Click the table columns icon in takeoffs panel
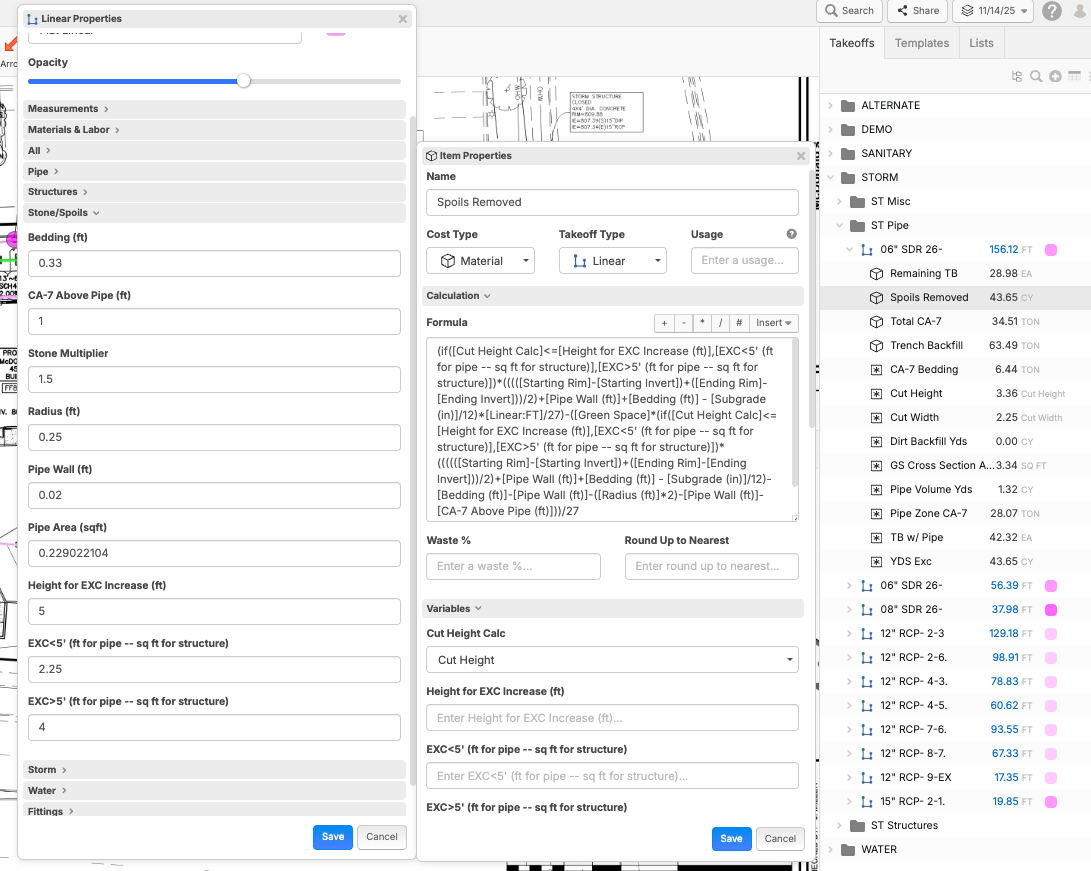Image resolution: width=1091 pixels, height=871 pixels. pos(1074,77)
